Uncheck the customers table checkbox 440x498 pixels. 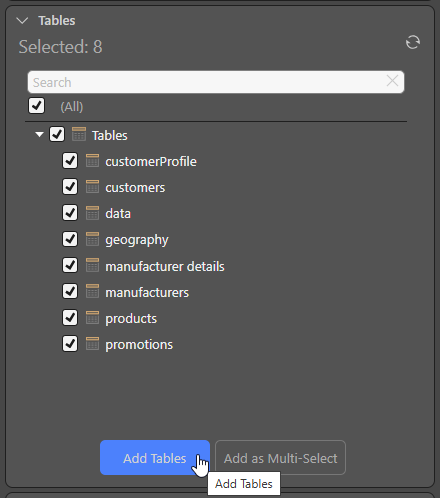point(70,187)
